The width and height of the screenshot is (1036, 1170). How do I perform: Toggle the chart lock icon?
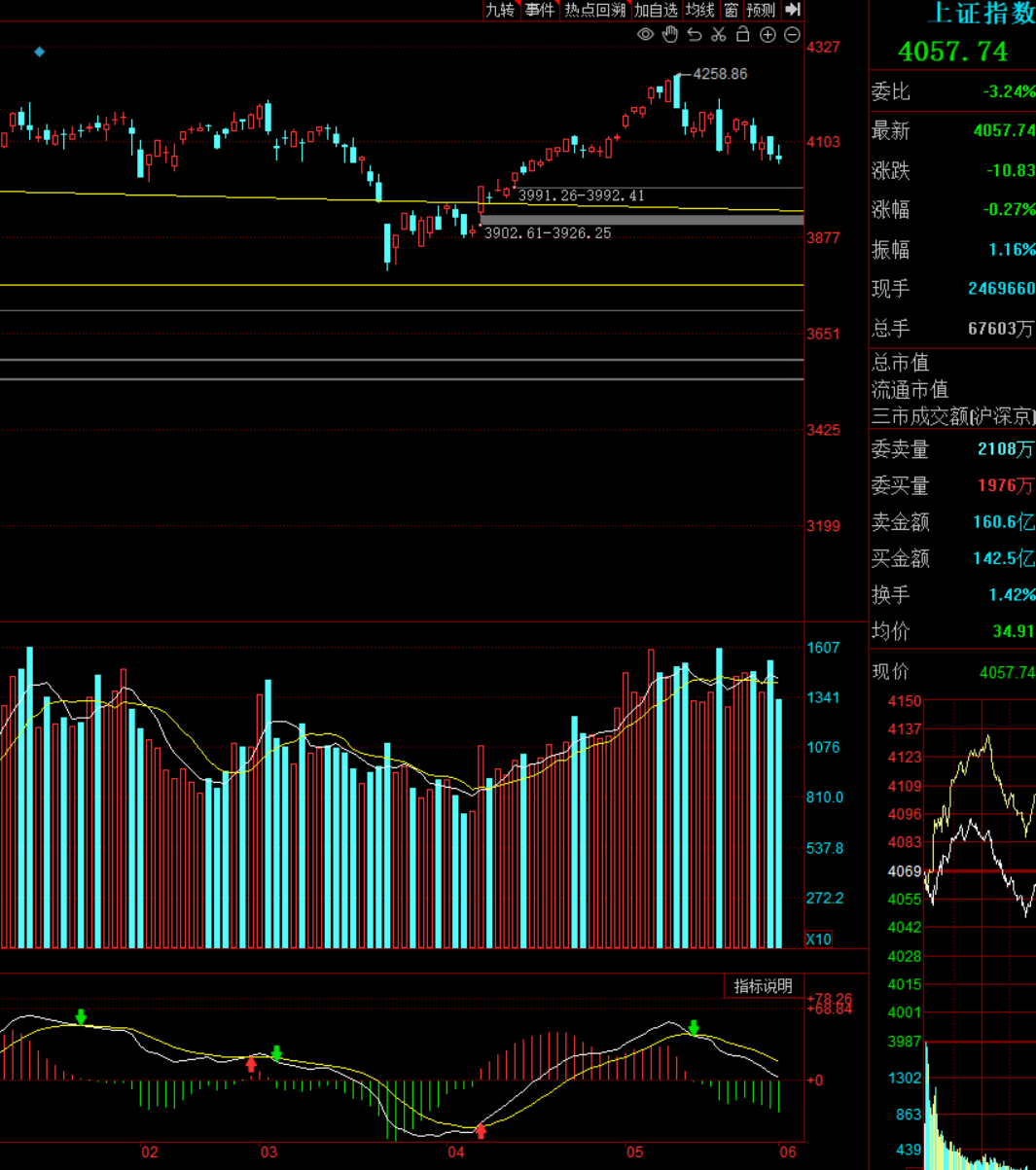[743, 34]
